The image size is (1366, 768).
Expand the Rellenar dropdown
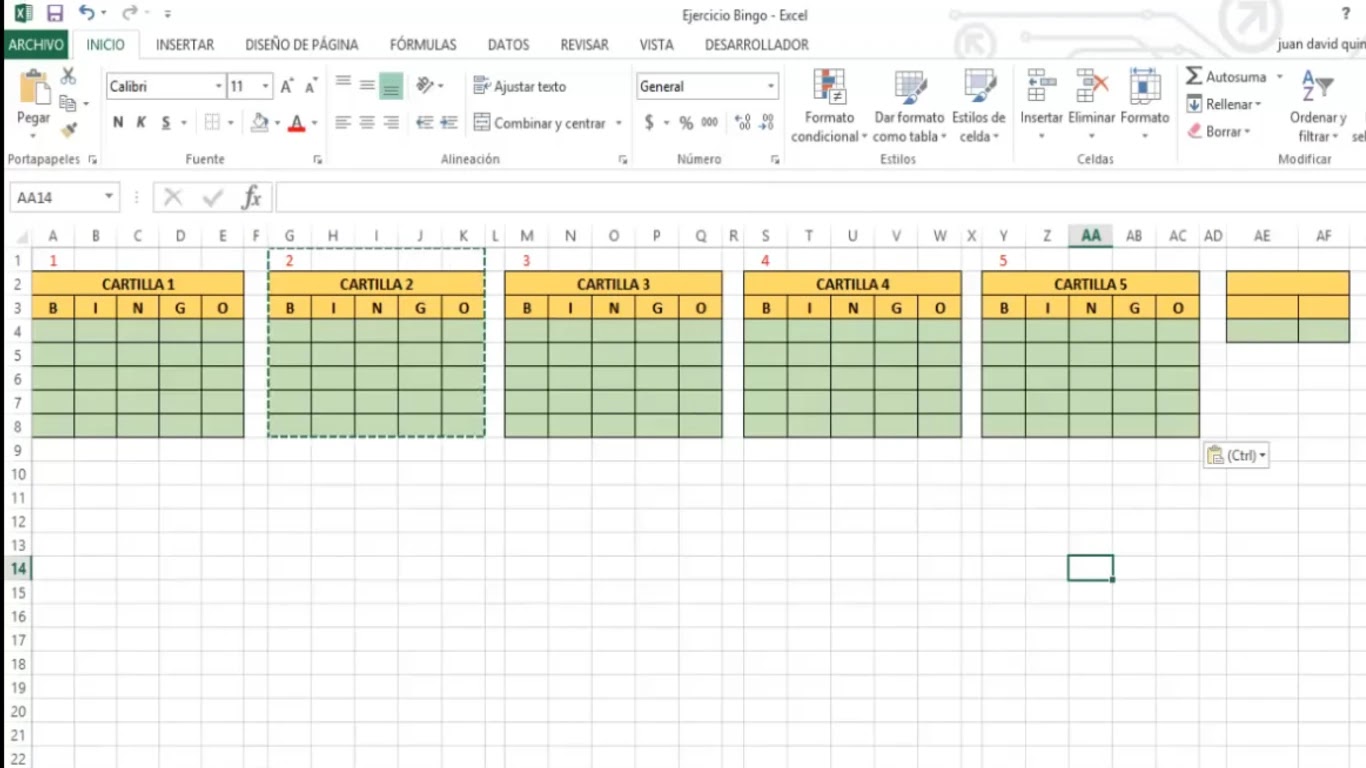click(x=1258, y=104)
